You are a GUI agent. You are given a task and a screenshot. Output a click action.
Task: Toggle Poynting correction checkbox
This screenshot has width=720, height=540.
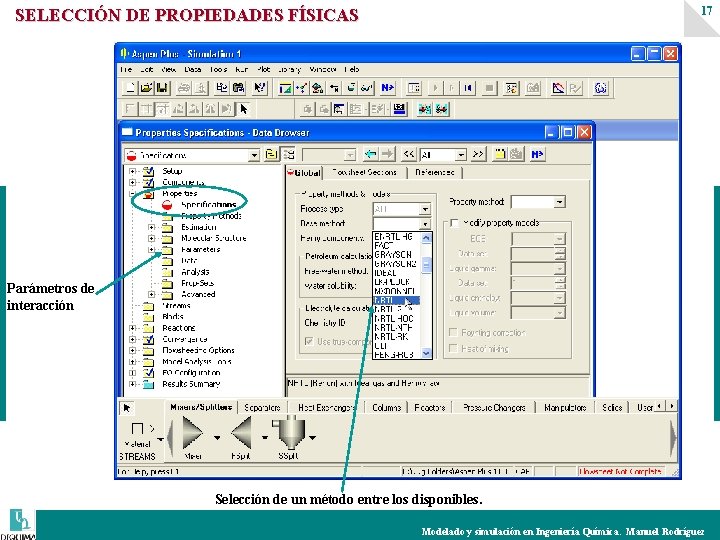(453, 332)
